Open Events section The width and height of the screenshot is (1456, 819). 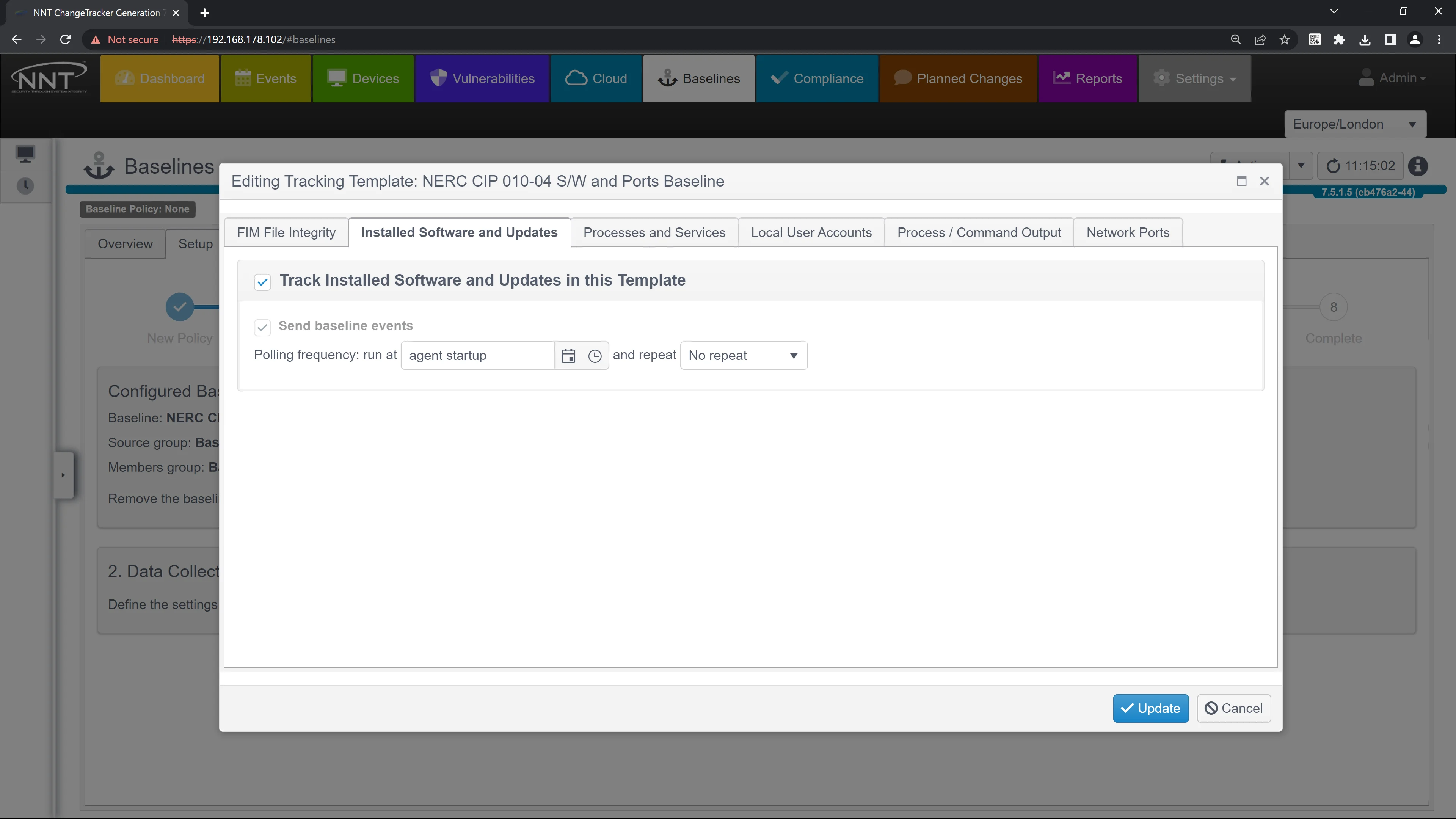[x=266, y=78]
